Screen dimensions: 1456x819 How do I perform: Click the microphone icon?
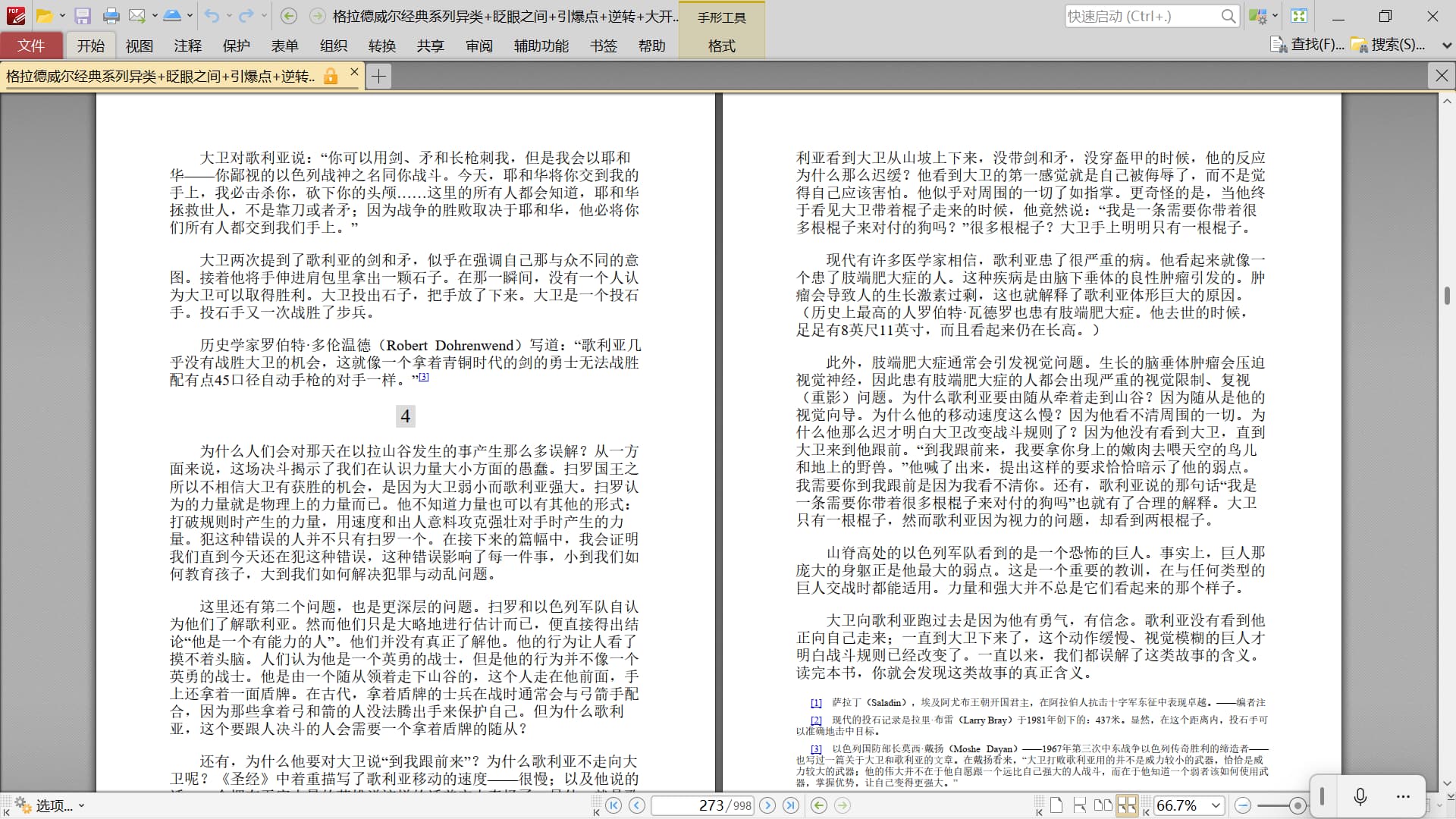[x=1360, y=796]
